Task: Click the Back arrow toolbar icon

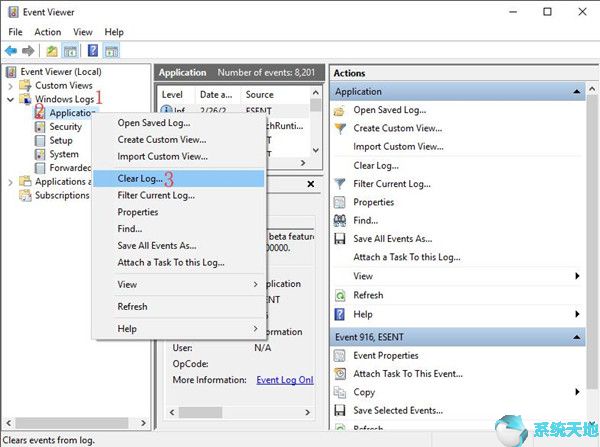Action: [11, 51]
